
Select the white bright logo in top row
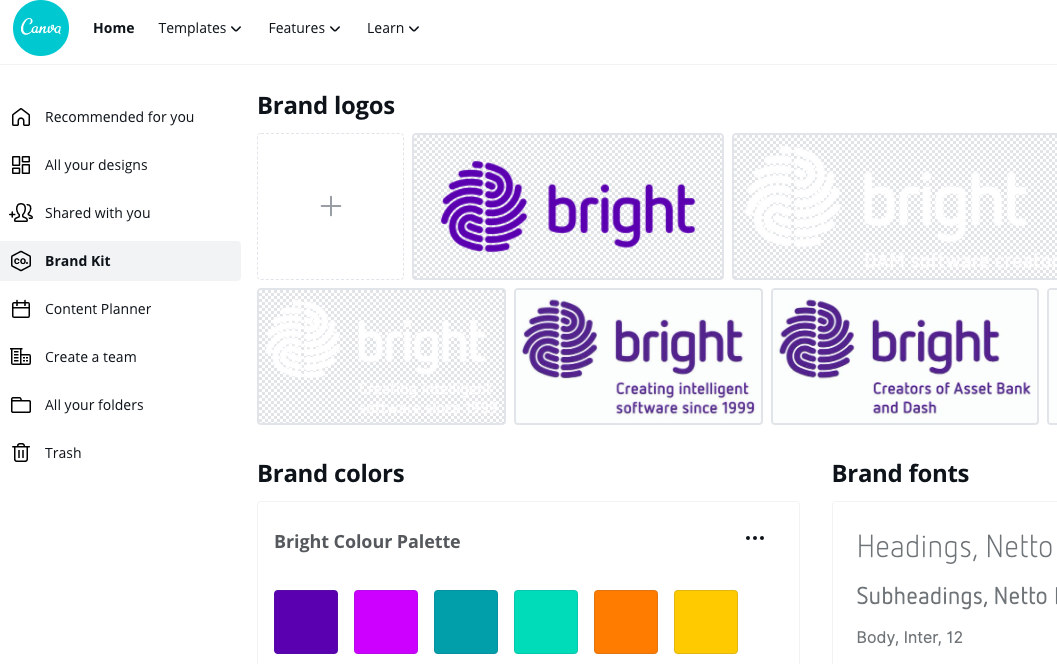[x=895, y=206]
